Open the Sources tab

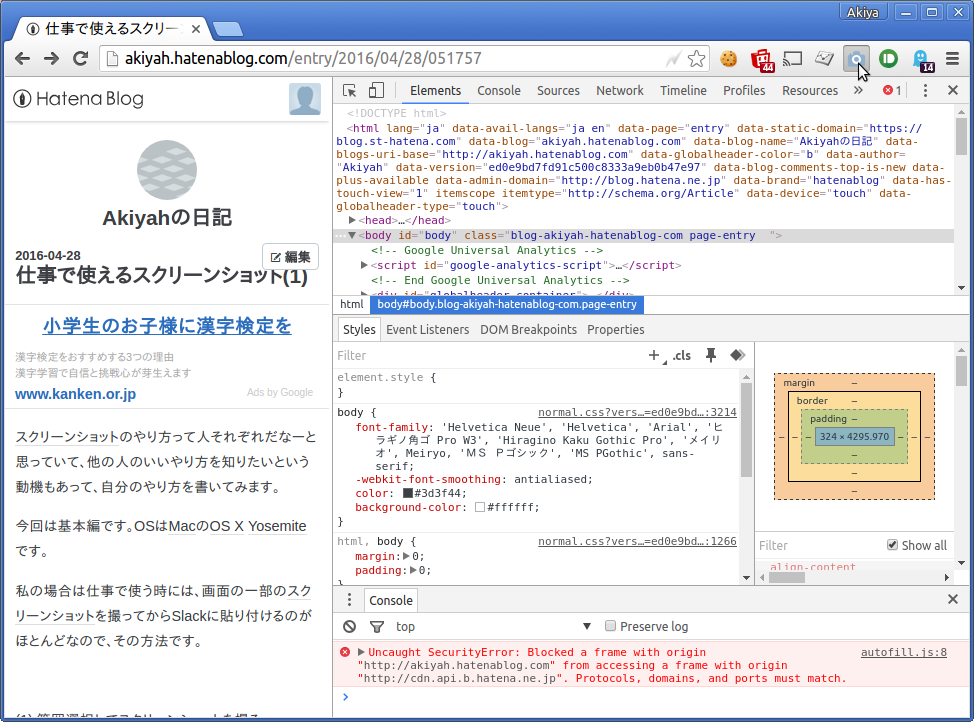(x=558, y=91)
